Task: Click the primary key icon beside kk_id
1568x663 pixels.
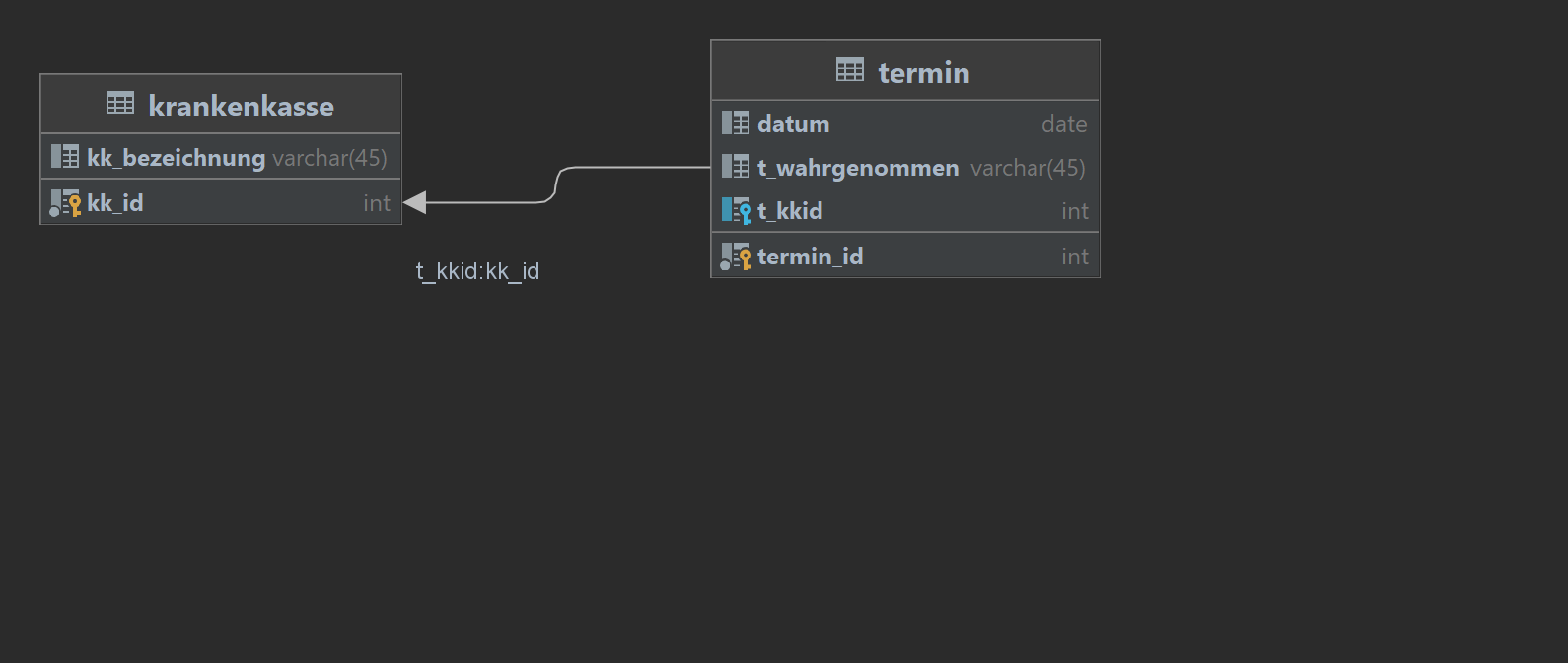Action: click(x=65, y=203)
